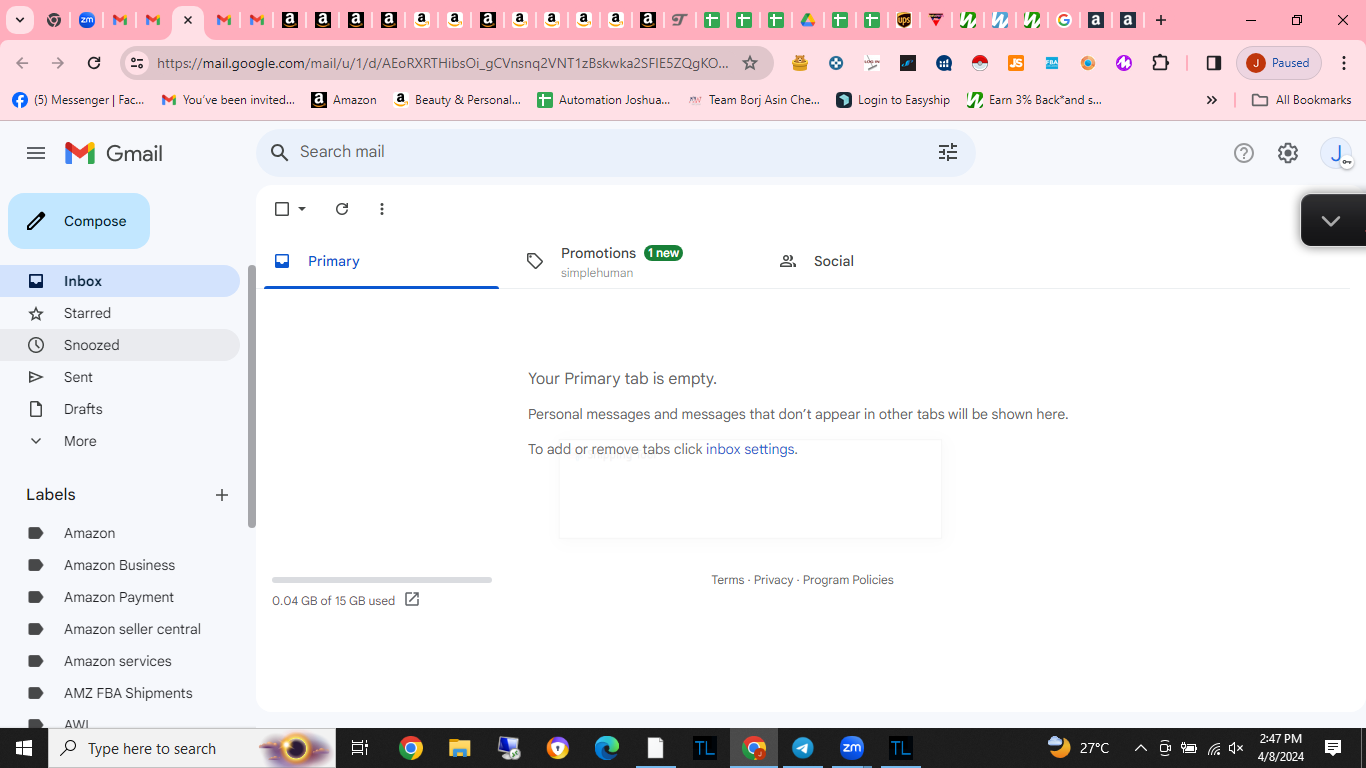This screenshot has width=1366, height=768.
Task: Create a new label with the plus icon
Action: point(222,495)
